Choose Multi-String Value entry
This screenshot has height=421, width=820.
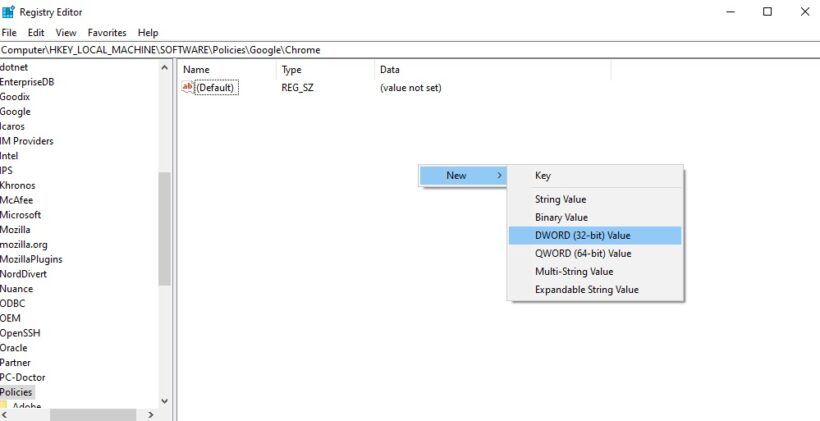574,271
